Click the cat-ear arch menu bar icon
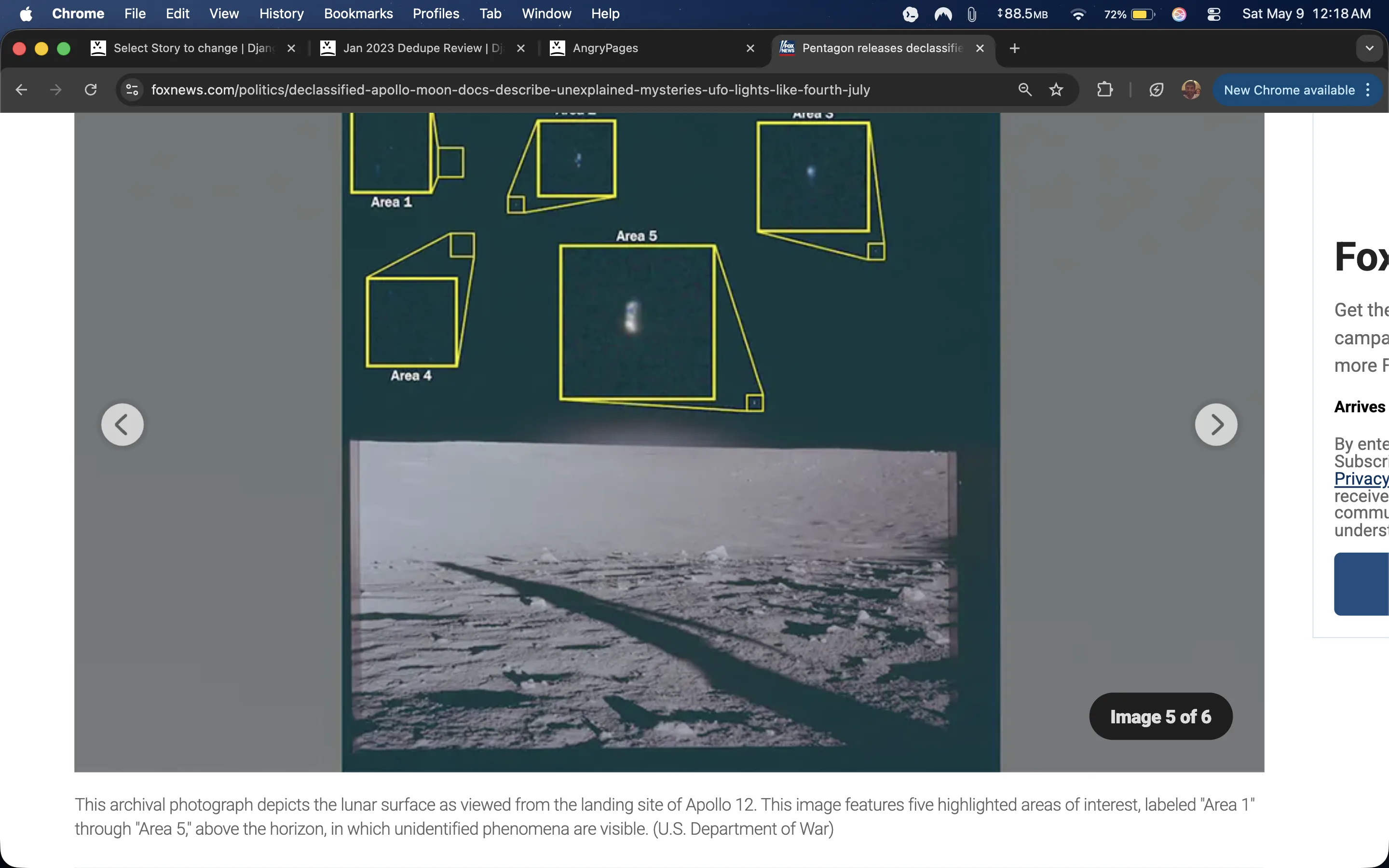This screenshot has height=868, width=1389. click(x=942, y=14)
